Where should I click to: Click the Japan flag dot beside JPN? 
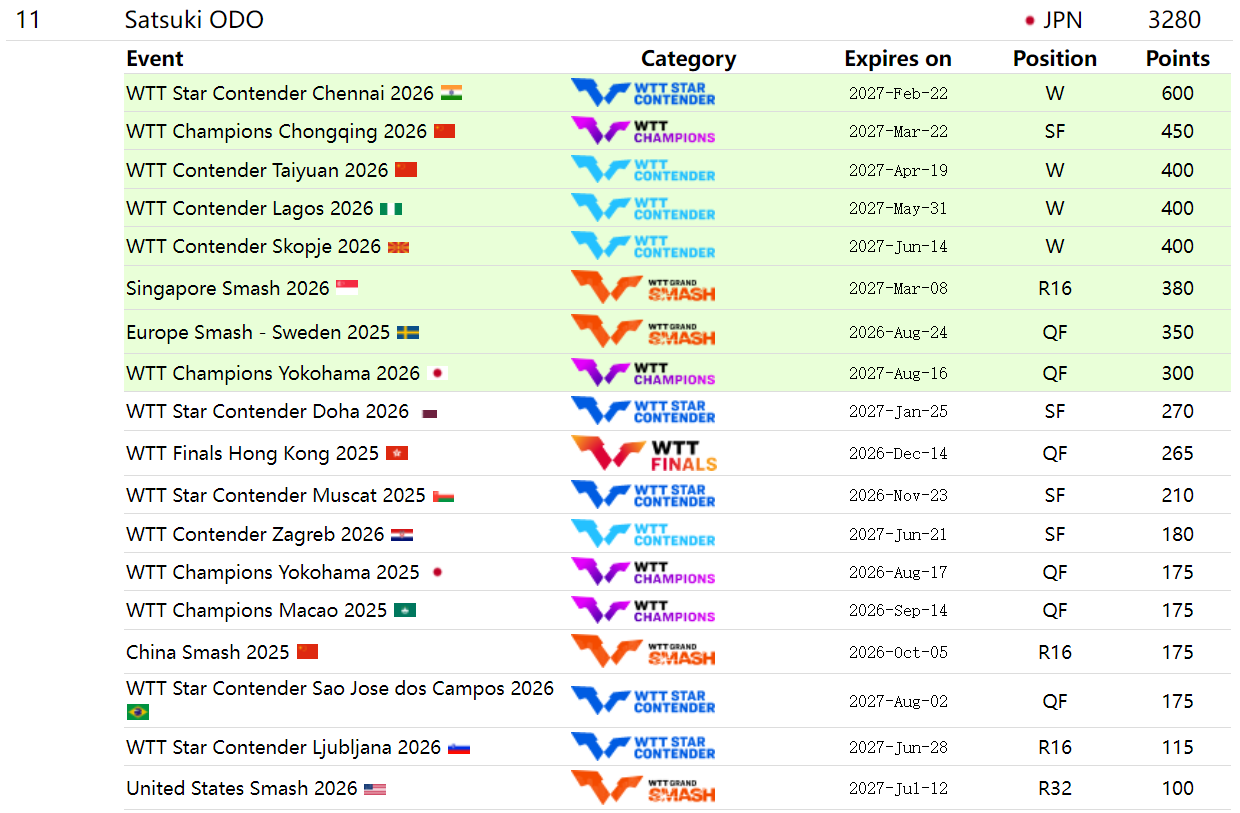[1029, 20]
